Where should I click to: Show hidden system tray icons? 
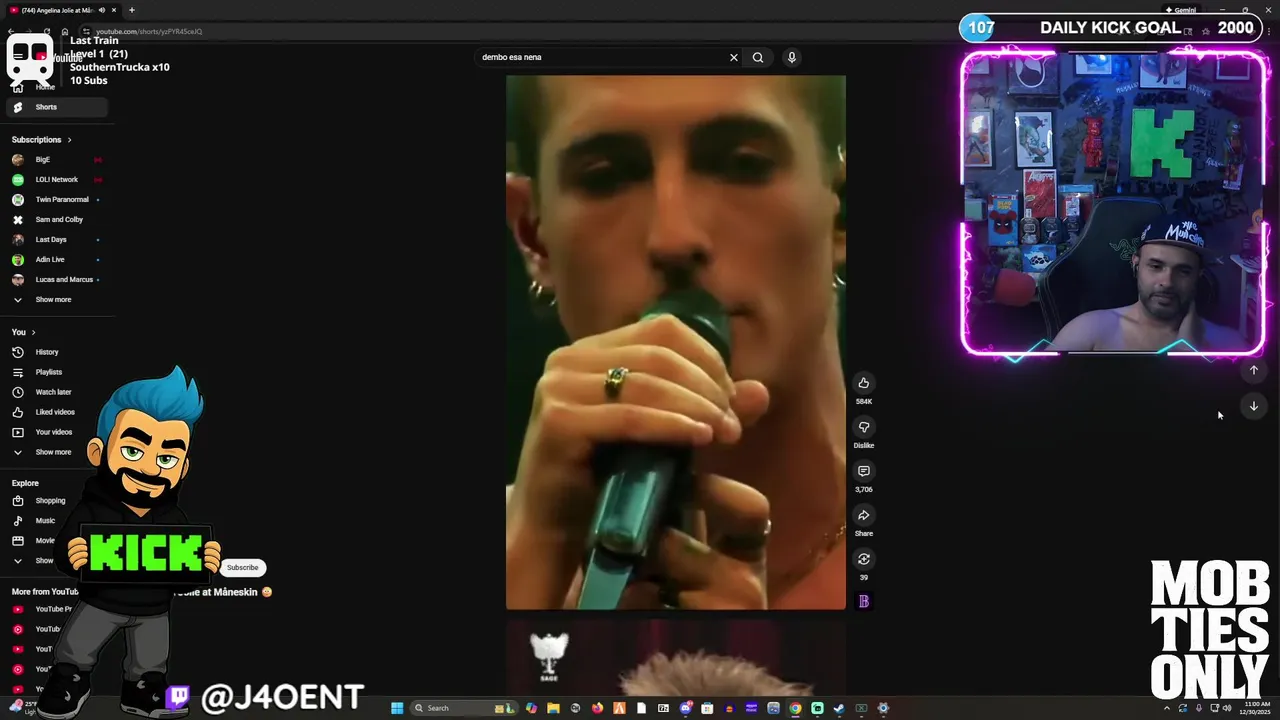pyautogui.click(x=1167, y=708)
